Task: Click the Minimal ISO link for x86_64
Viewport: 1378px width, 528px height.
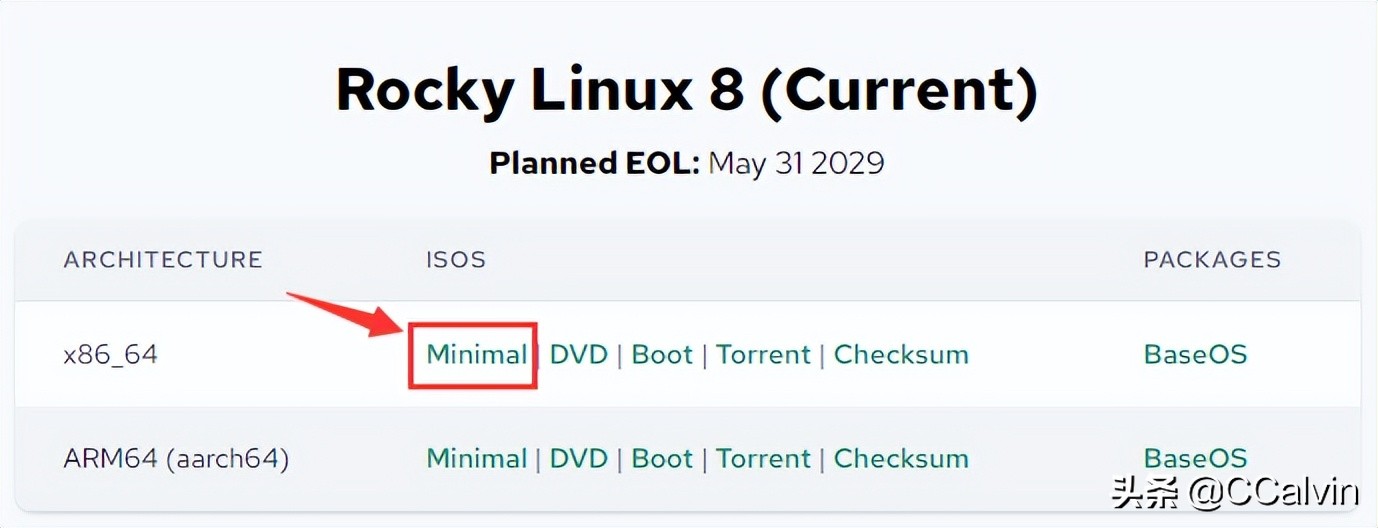Action: 476,355
